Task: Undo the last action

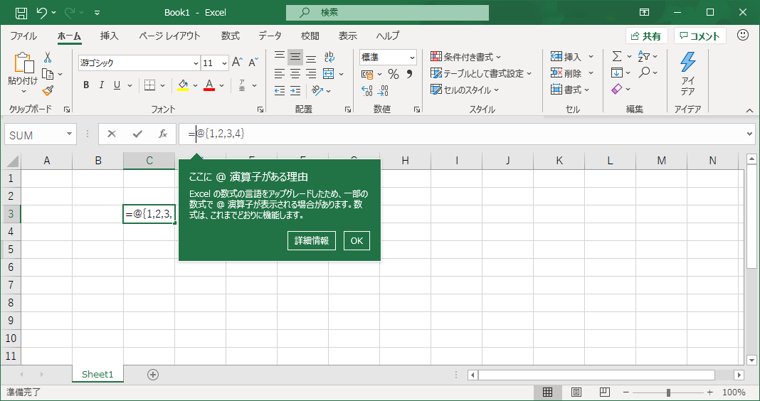Action: pyautogui.click(x=42, y=13)
